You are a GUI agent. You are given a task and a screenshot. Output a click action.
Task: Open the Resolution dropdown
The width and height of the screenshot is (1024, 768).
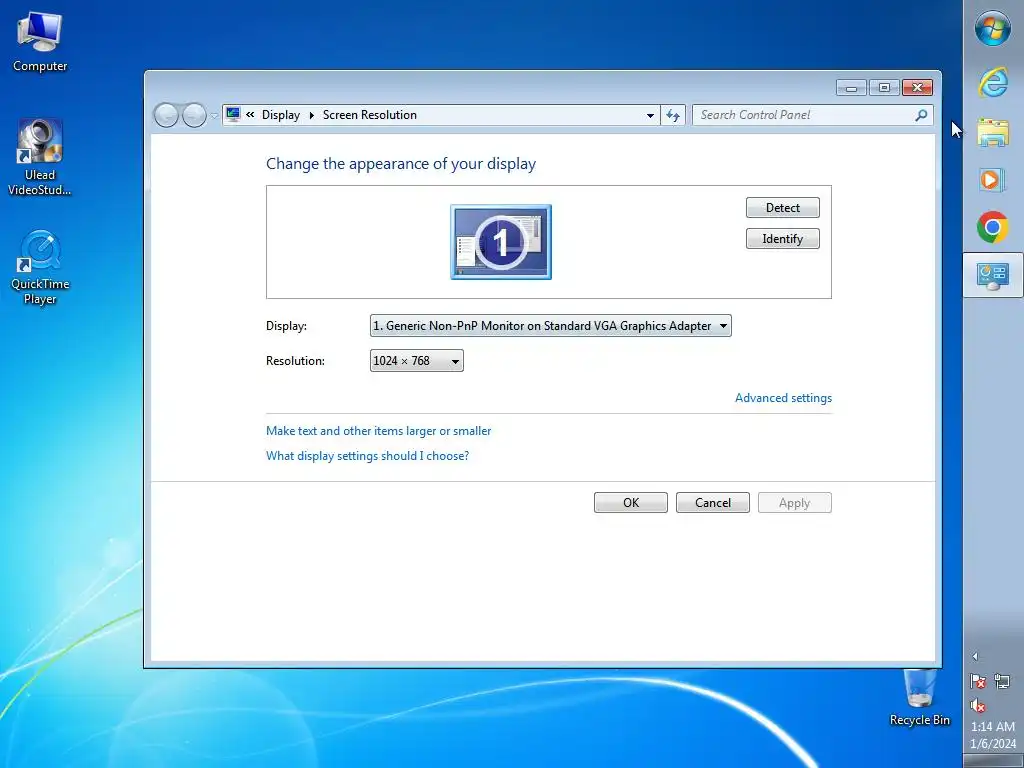[417, 360]
